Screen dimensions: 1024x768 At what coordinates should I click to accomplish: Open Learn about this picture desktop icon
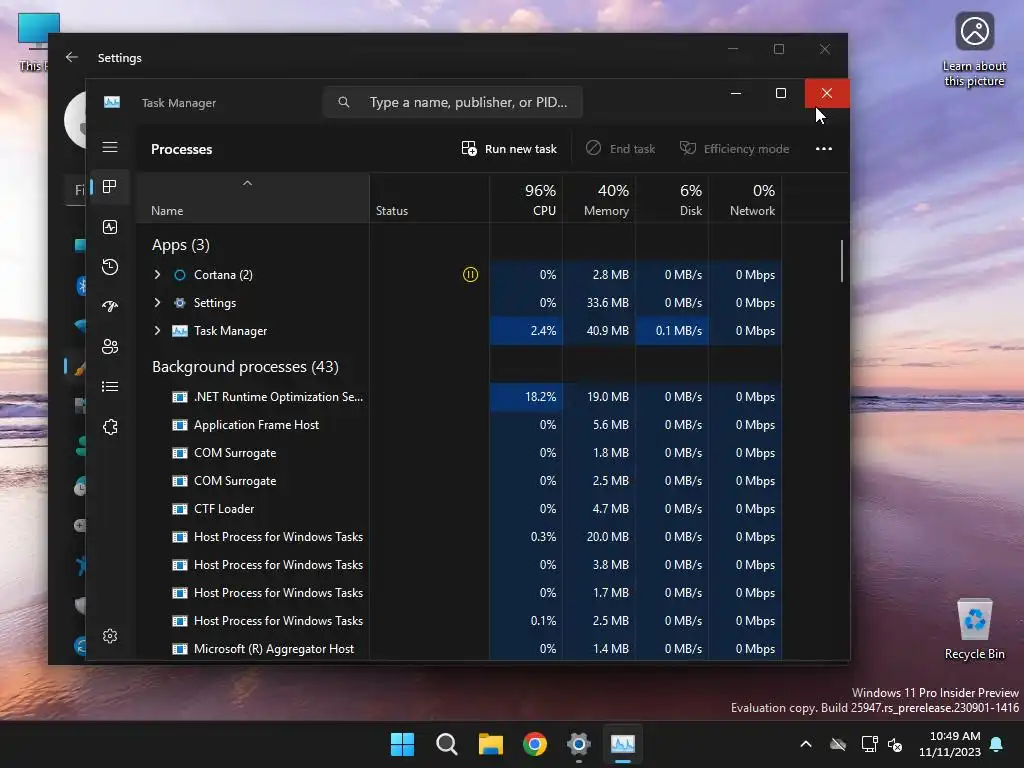tap(974, 50)
